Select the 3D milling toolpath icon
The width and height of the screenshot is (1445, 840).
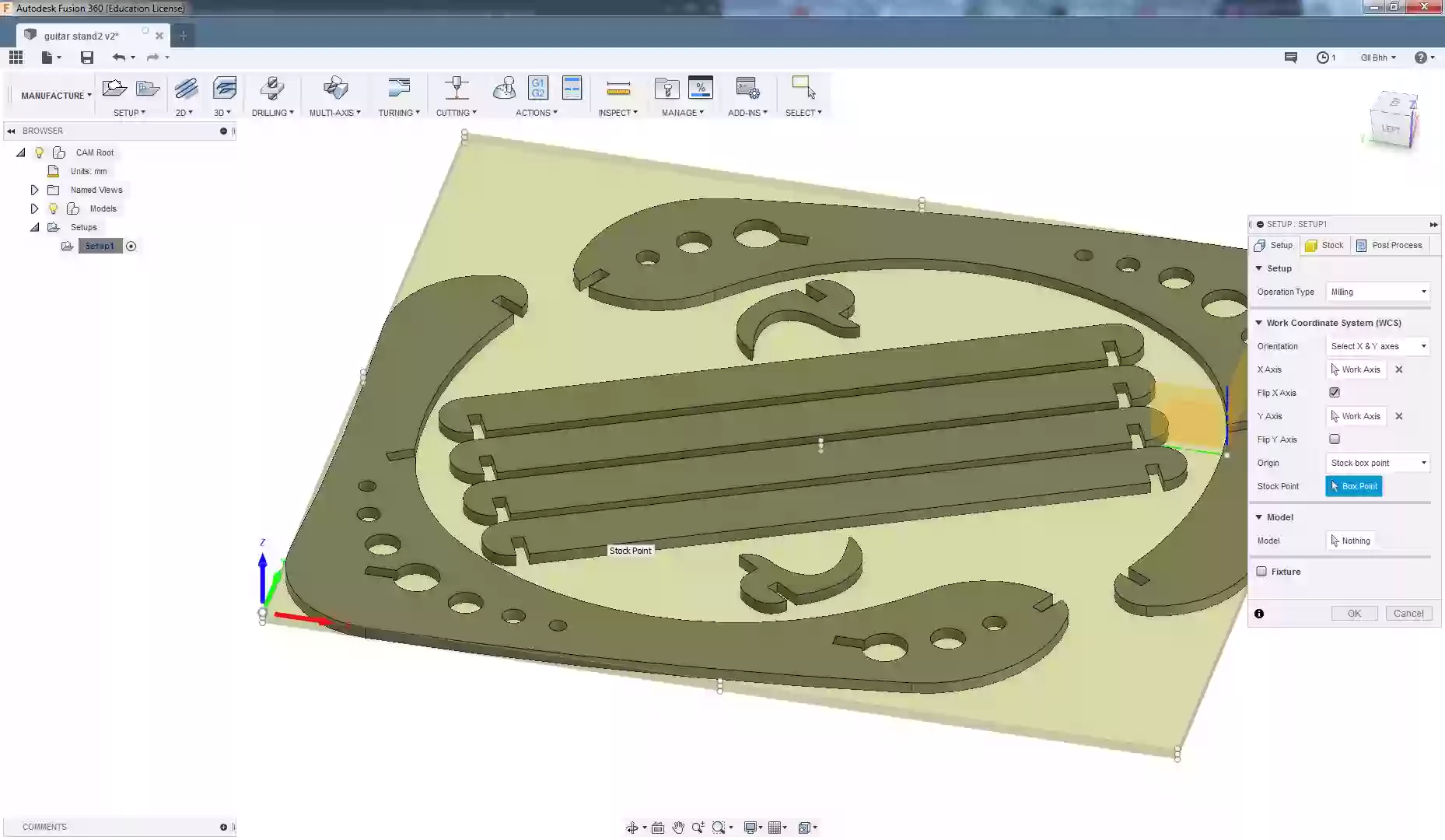coord(225,89)
